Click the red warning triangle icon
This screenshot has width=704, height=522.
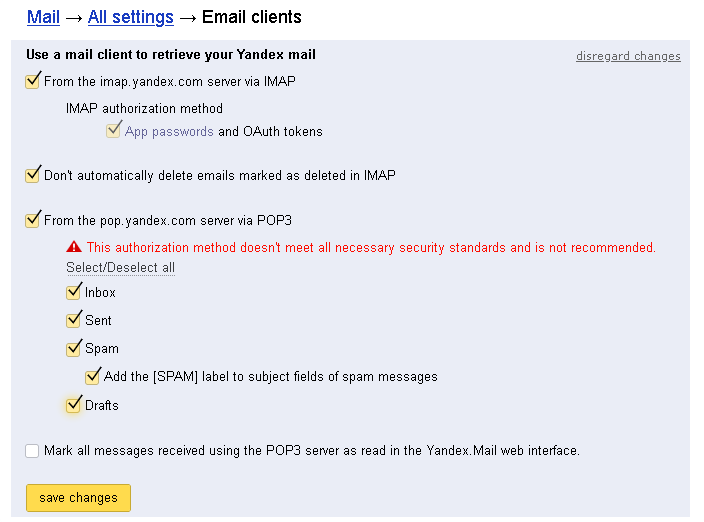click(73, 247)
